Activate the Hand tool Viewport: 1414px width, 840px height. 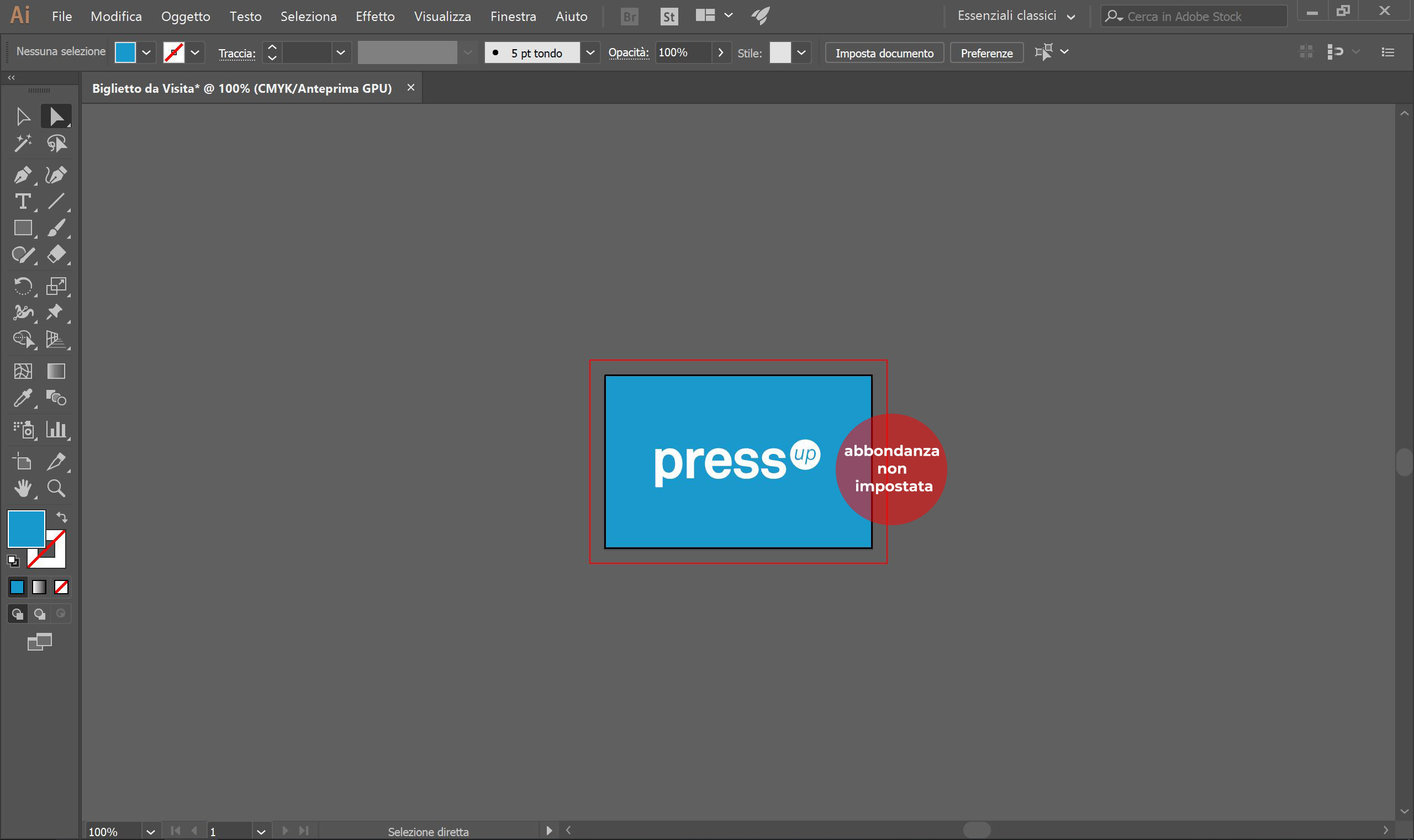point(23,488)
